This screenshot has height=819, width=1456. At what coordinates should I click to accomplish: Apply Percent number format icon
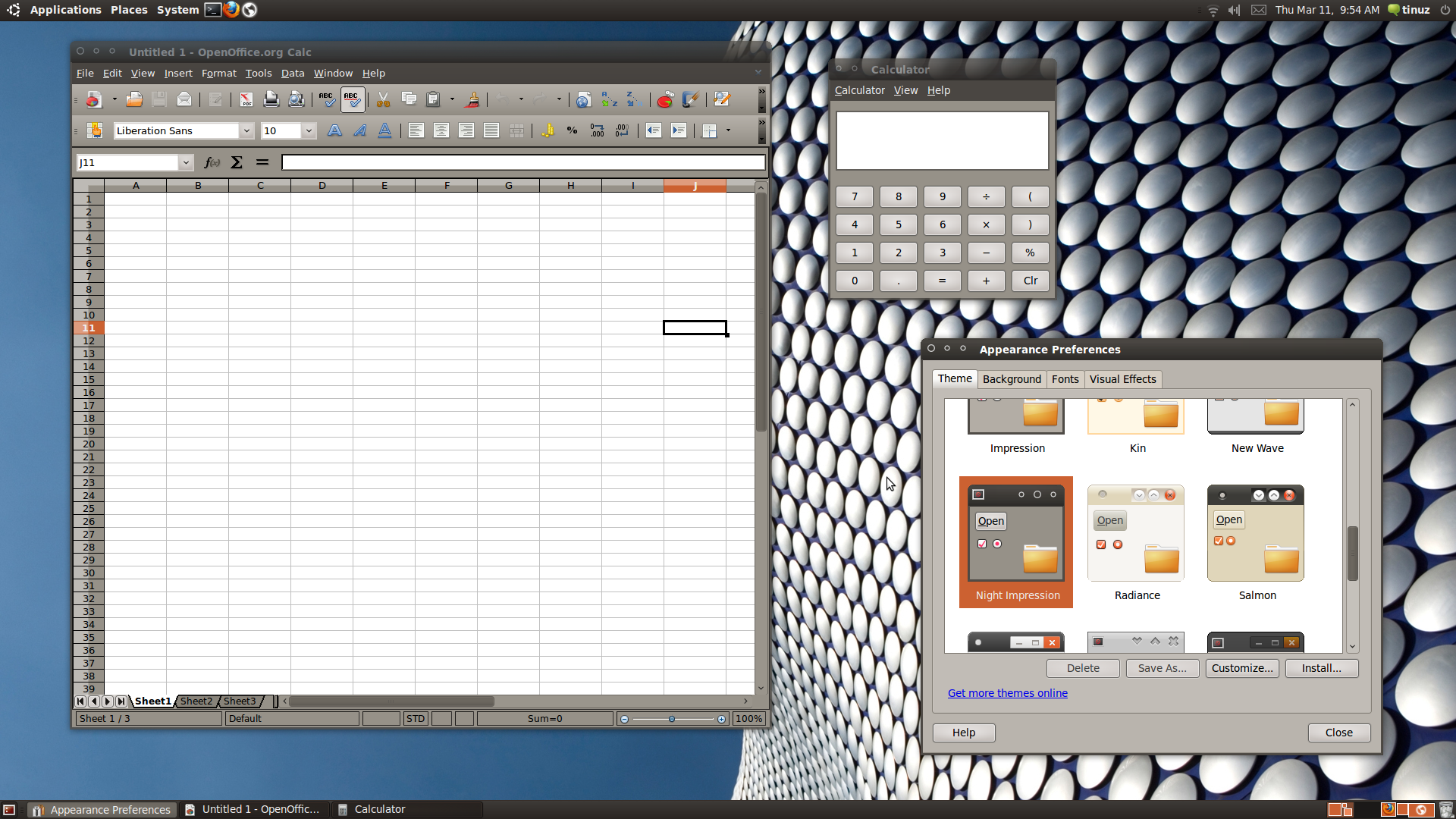click(x=572, y=130)
